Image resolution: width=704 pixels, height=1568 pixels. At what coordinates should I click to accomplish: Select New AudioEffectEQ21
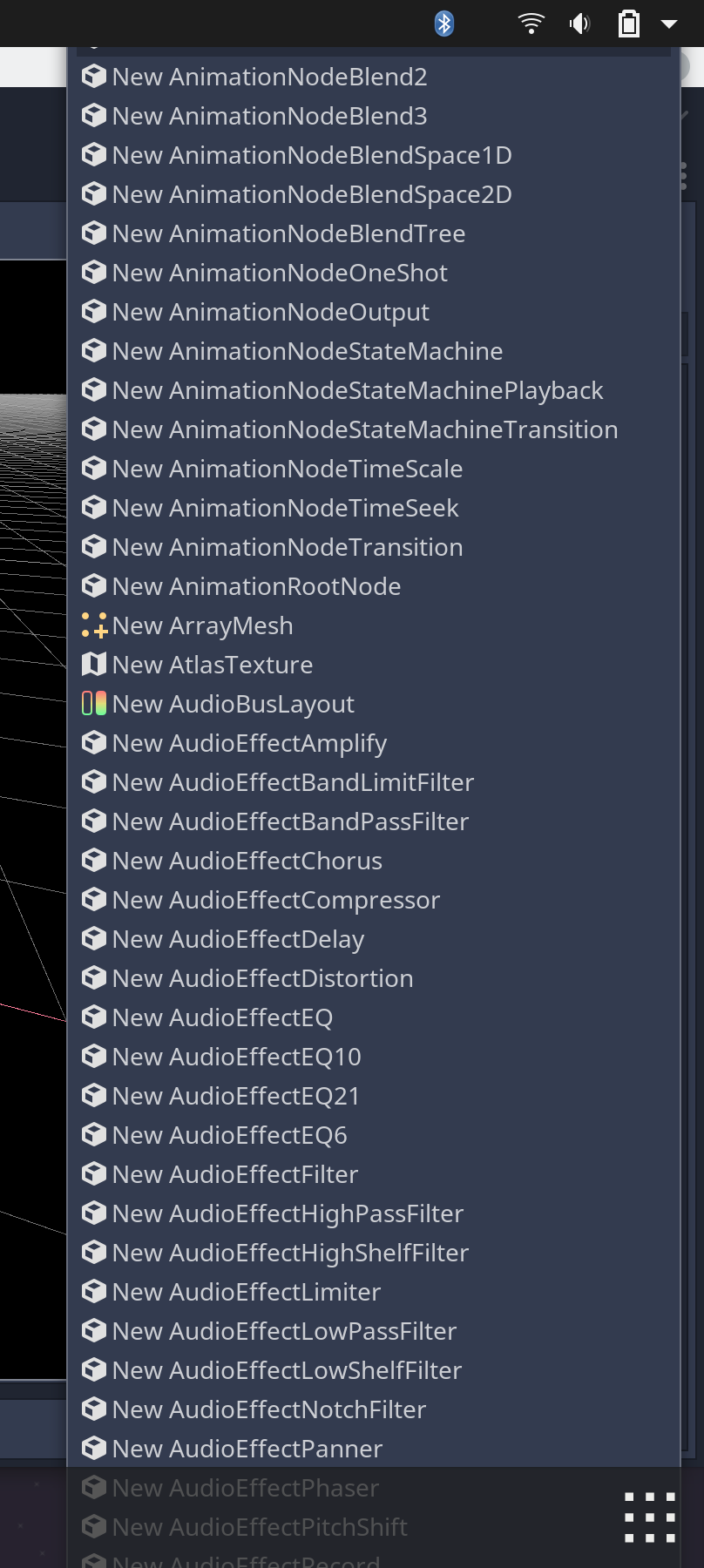[x=235, y=1095]
